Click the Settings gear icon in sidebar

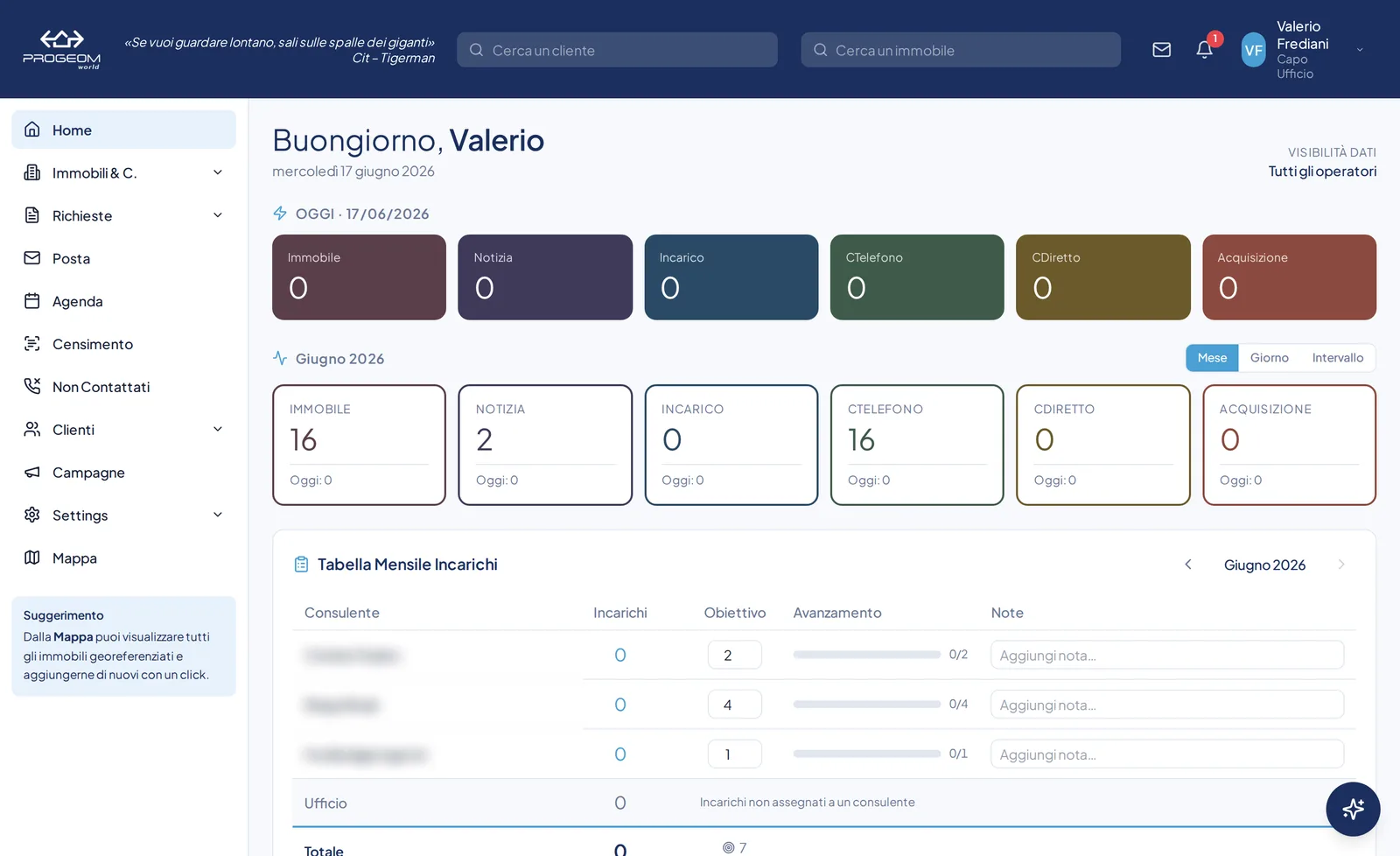pos(32,515)
